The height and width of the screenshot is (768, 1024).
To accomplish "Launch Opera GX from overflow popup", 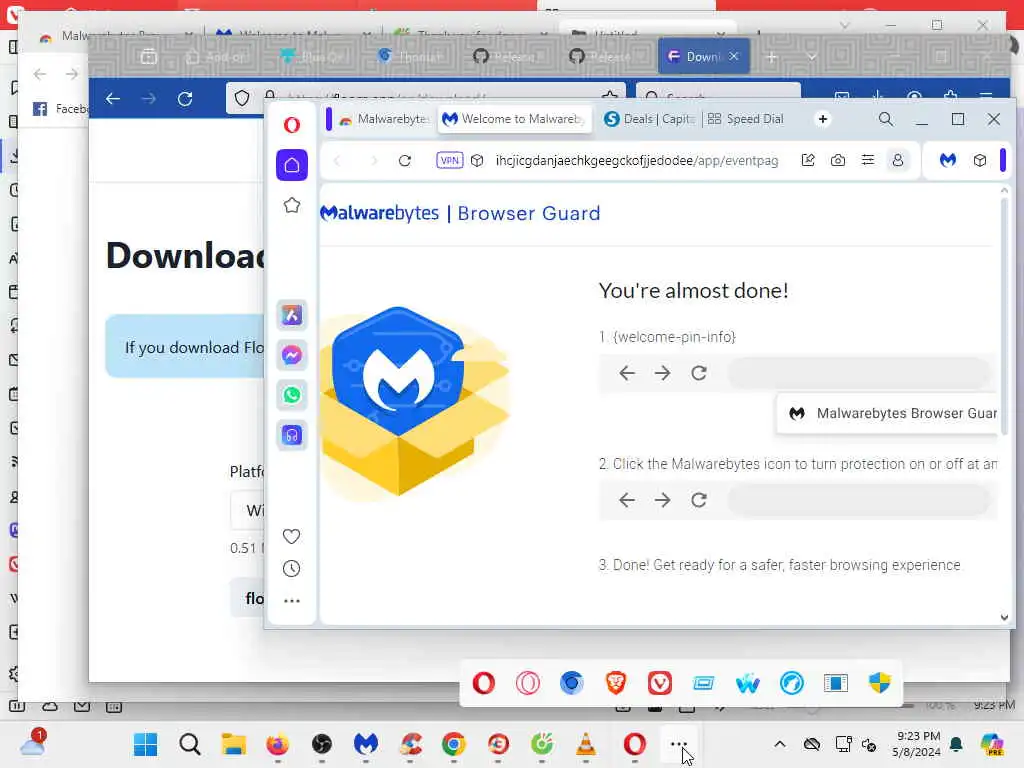I will (x=528, y=683).
